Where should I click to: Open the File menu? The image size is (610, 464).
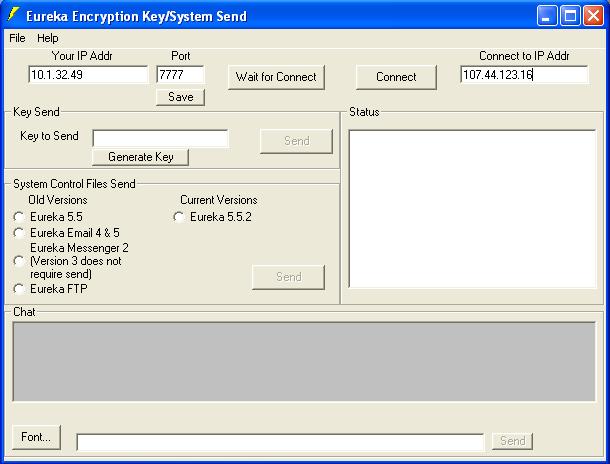[x=17, y=38]
